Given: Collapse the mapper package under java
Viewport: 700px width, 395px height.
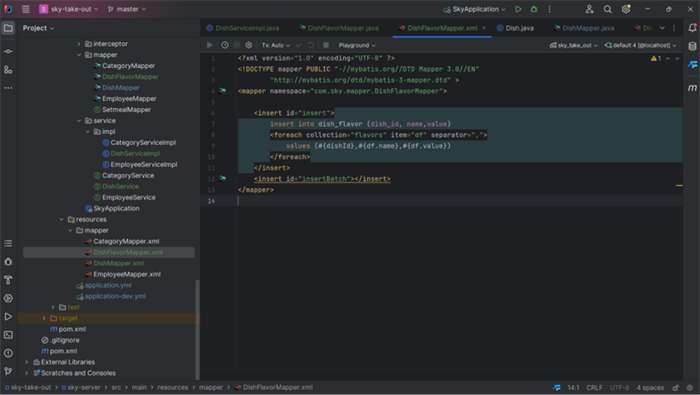Looking at the screenshot, I should point(79,55).
